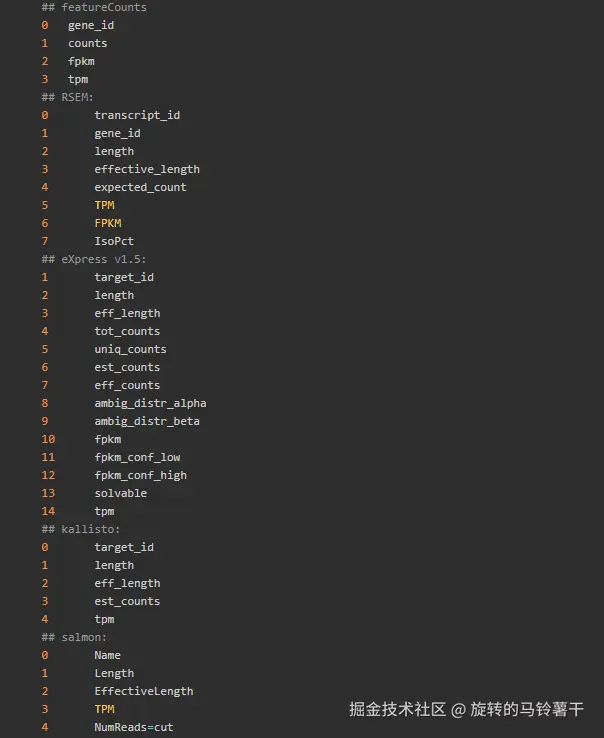The height and width of the screenshot is (738, 604).
Task: Click the "## eXpress v1.5:" heading
Action: [x=94, y=259]
